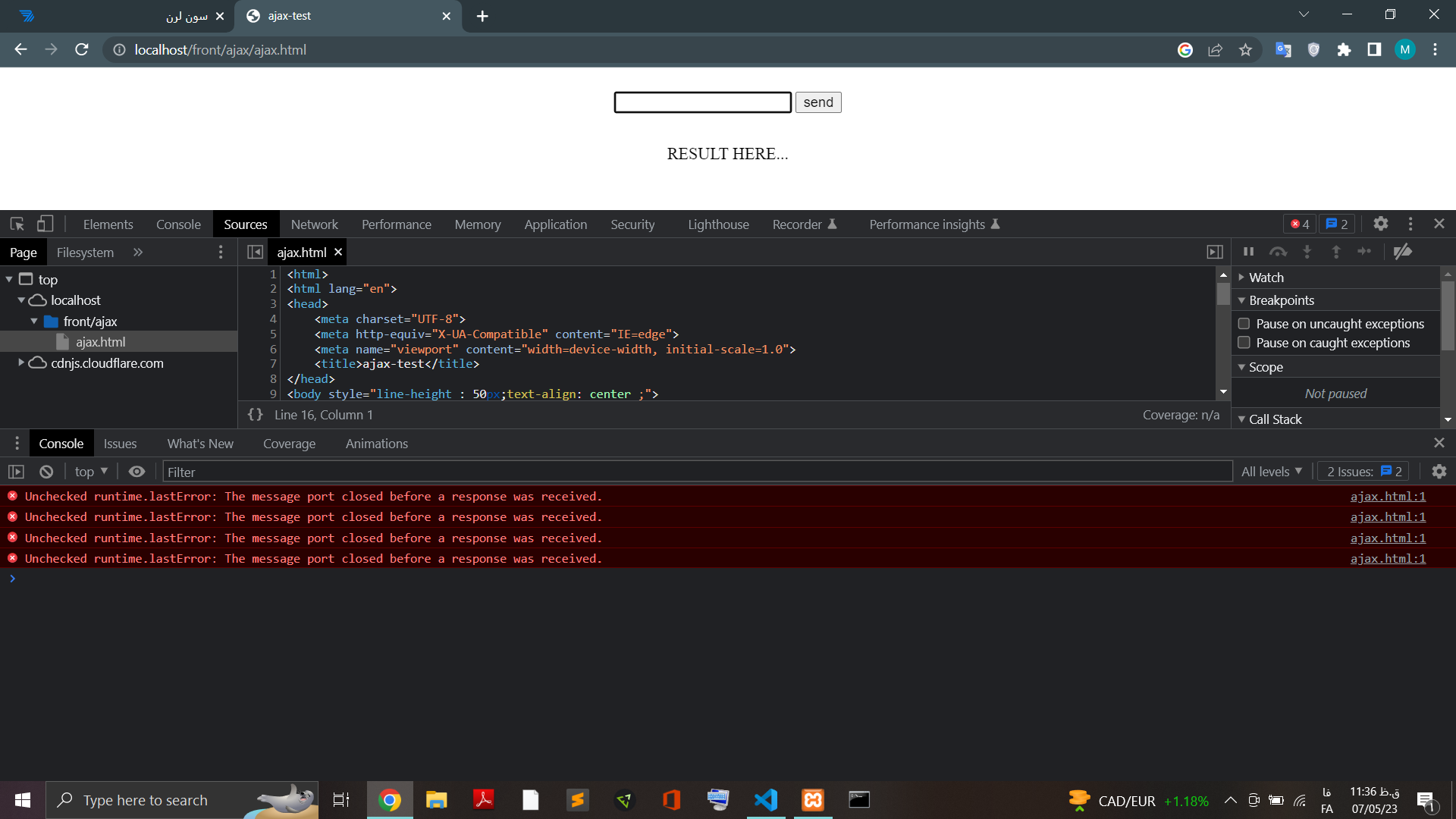The height and width of the screenshot is (819, 1456).
Task: Toggle the device toolbar icon
Action: (45, 224)
